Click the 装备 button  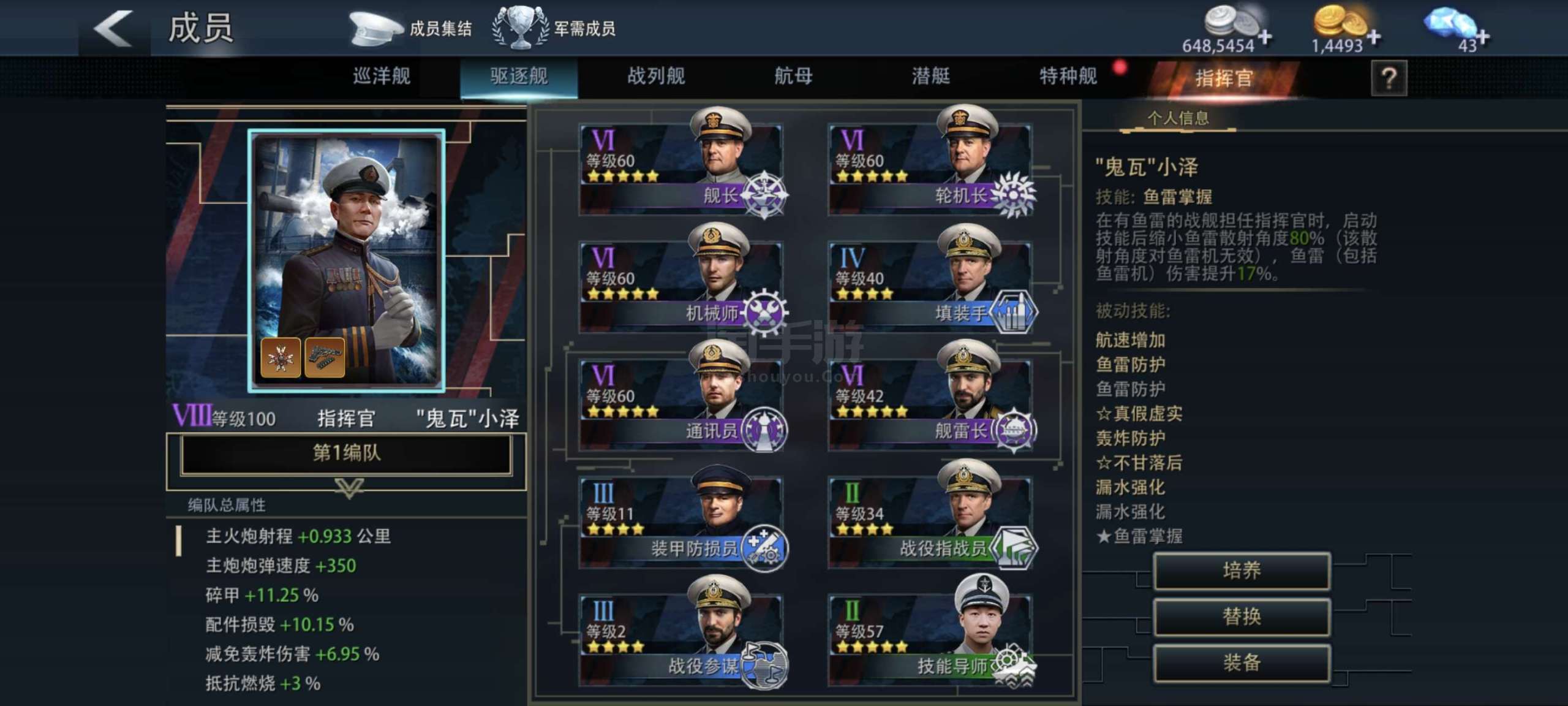tap(1242, 662)
